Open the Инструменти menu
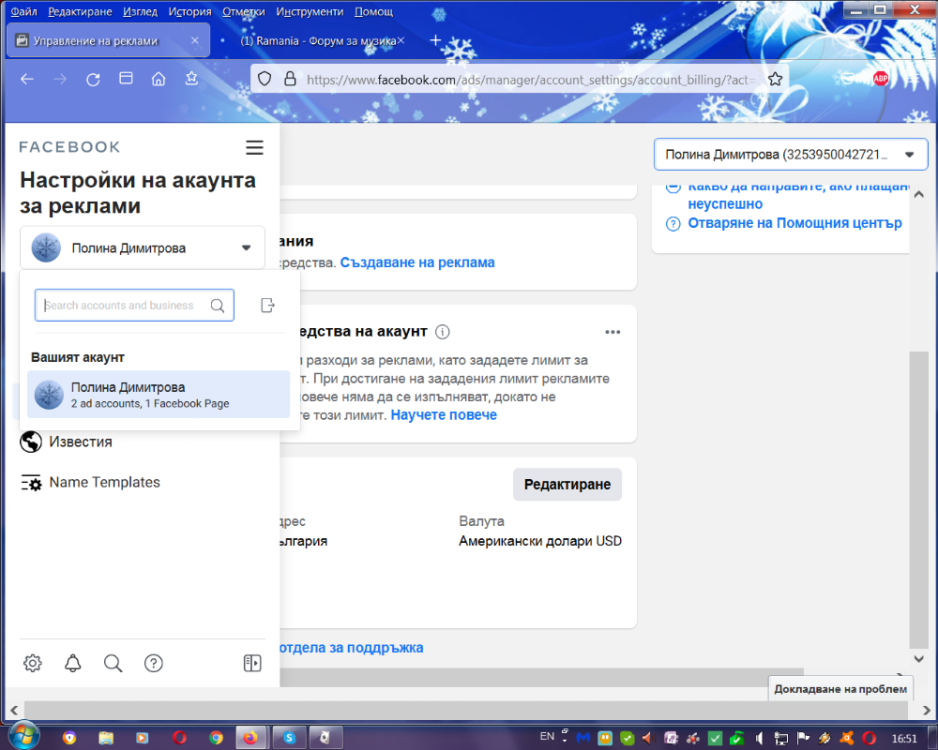 [x=310, y=11]
